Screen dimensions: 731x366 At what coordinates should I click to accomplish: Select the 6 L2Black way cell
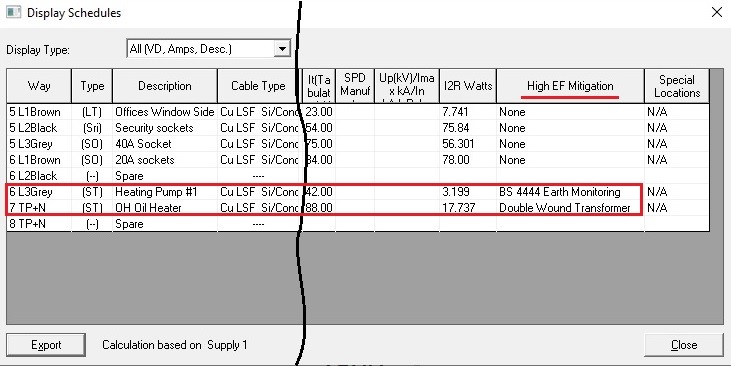pos(39,176)
